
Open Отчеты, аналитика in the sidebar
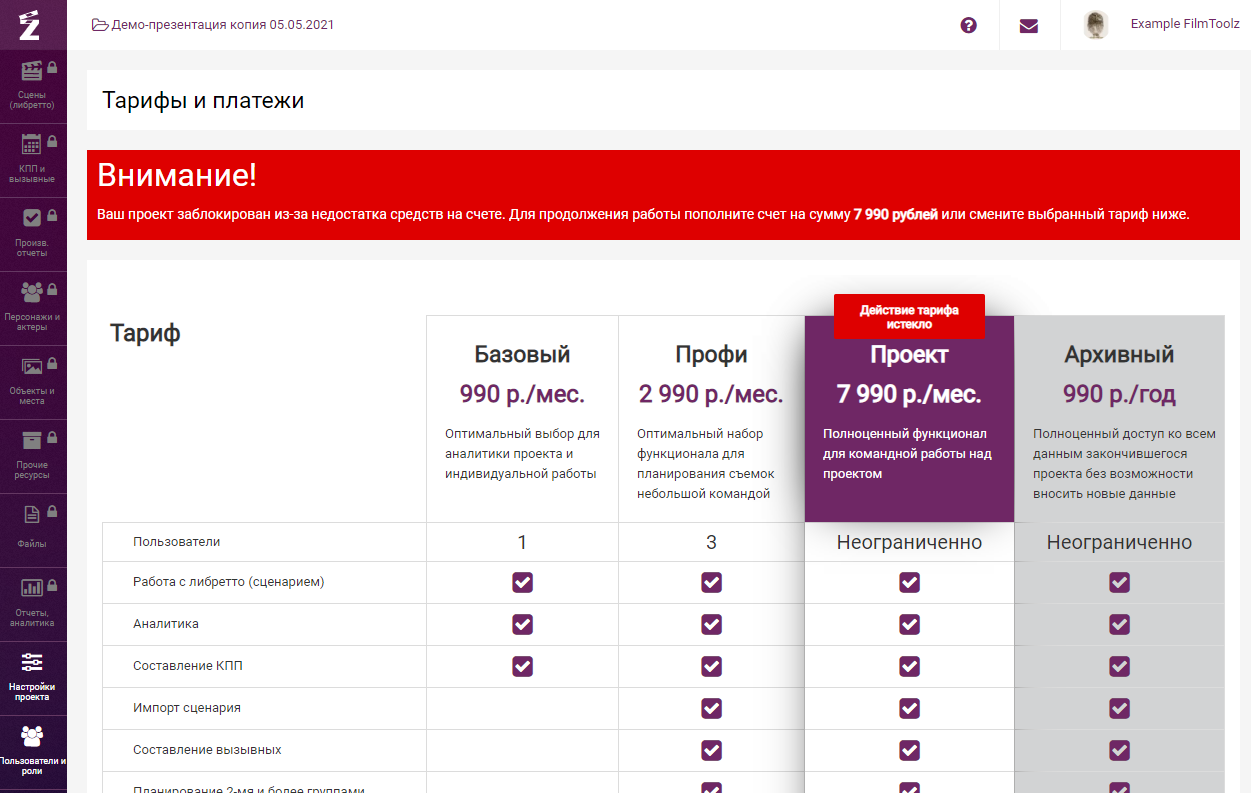coord(33,605)
